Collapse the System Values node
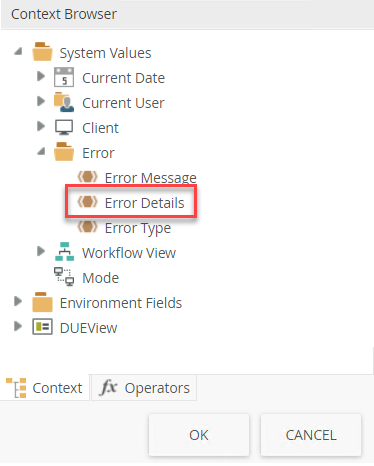374x466 pixels. click(x=18, y=52)
